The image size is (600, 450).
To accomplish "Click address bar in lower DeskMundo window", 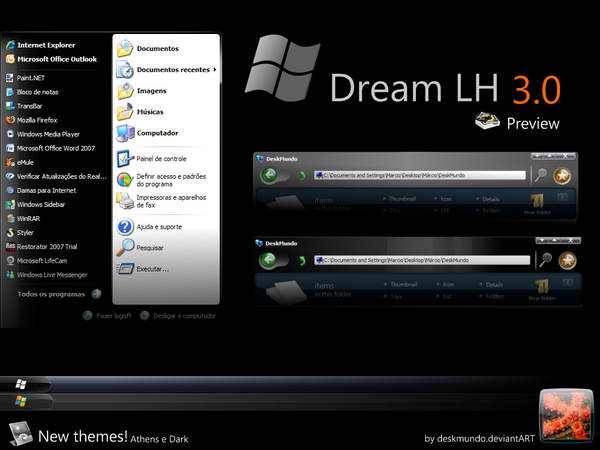I will (422, 260).
